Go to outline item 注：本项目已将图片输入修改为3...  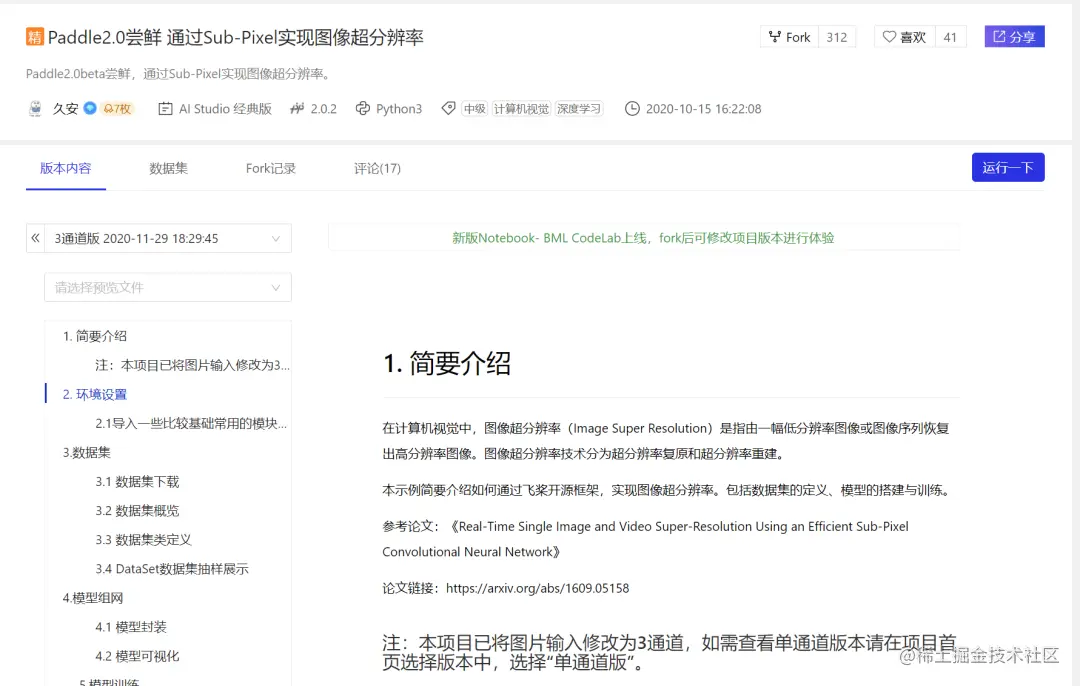[x=192, y=365]
